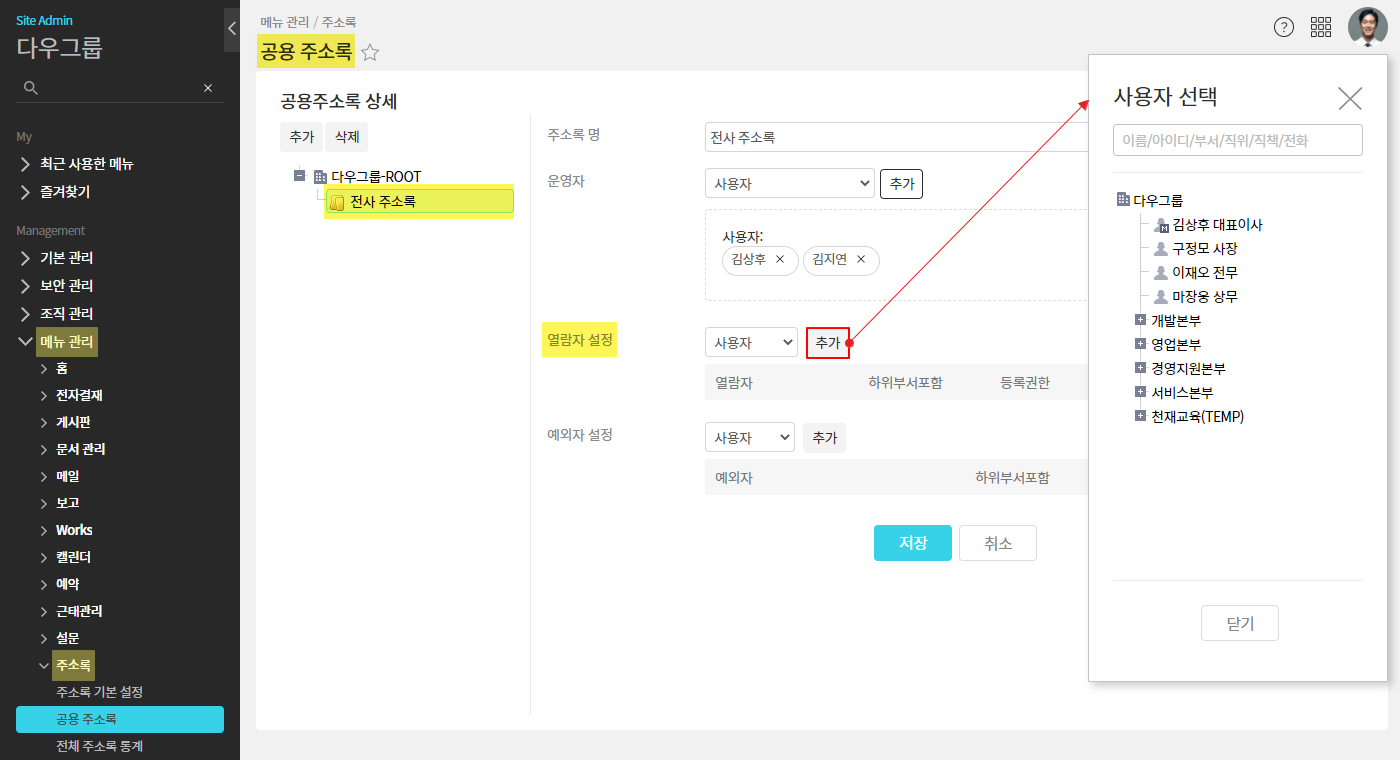Collapse the left sidebar with arrow
1400x760 pixels.
[232, 29]
